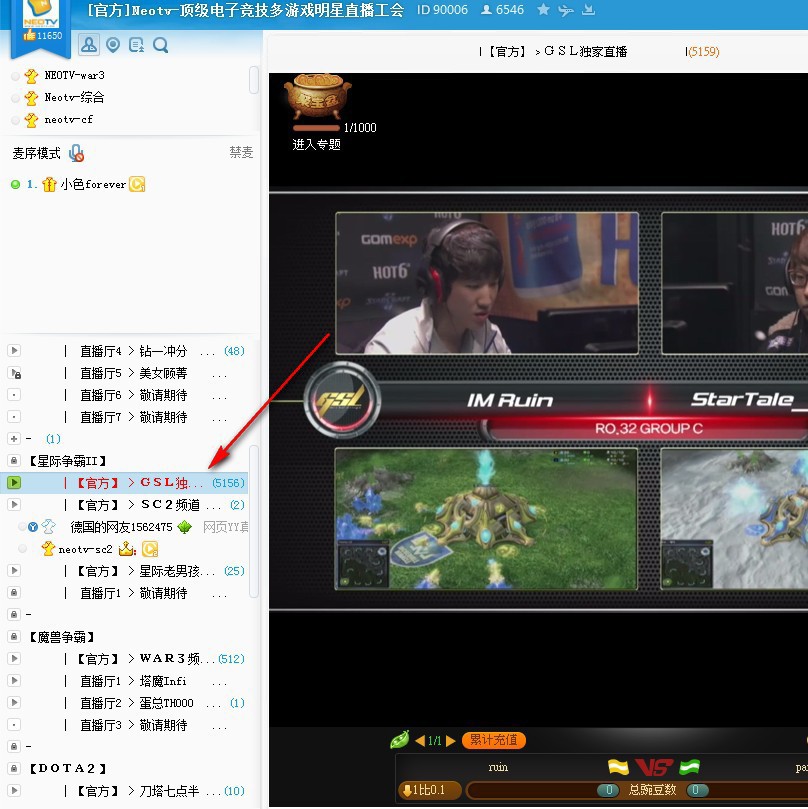Click the crown icon next to neotv-sc2
The image size is (808, 809).
pyautogui.click(x=126, y=549)
